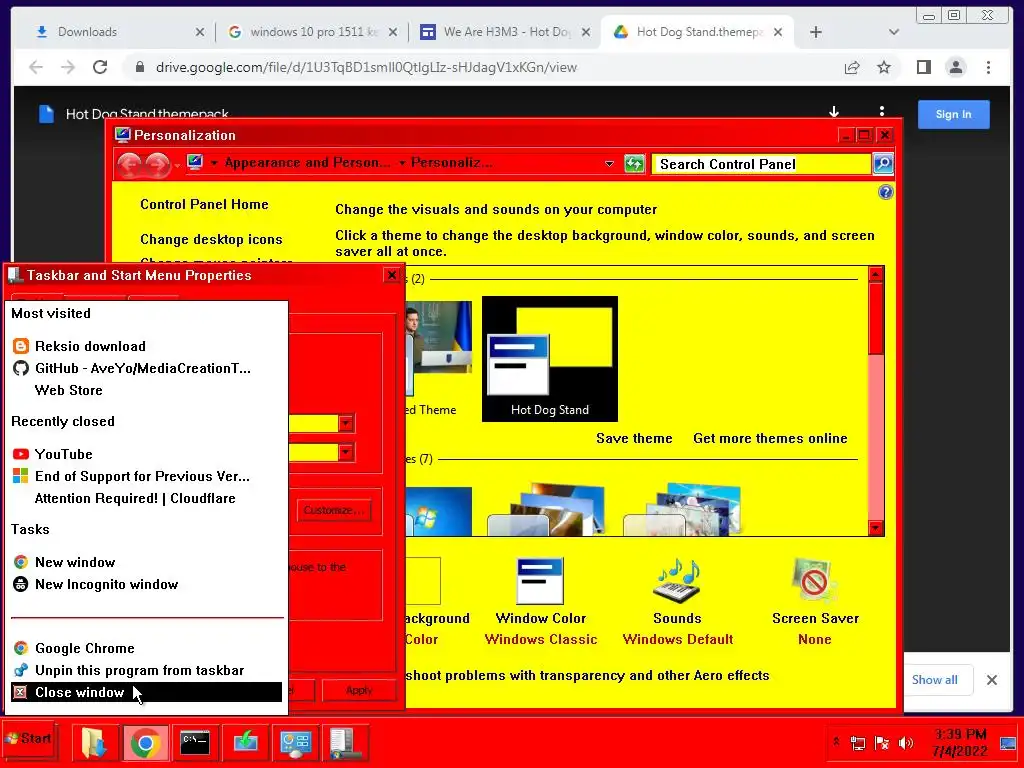Choose New Incognito window task
This screenshot has width=1024, height=768.
(x=147, y=584)
